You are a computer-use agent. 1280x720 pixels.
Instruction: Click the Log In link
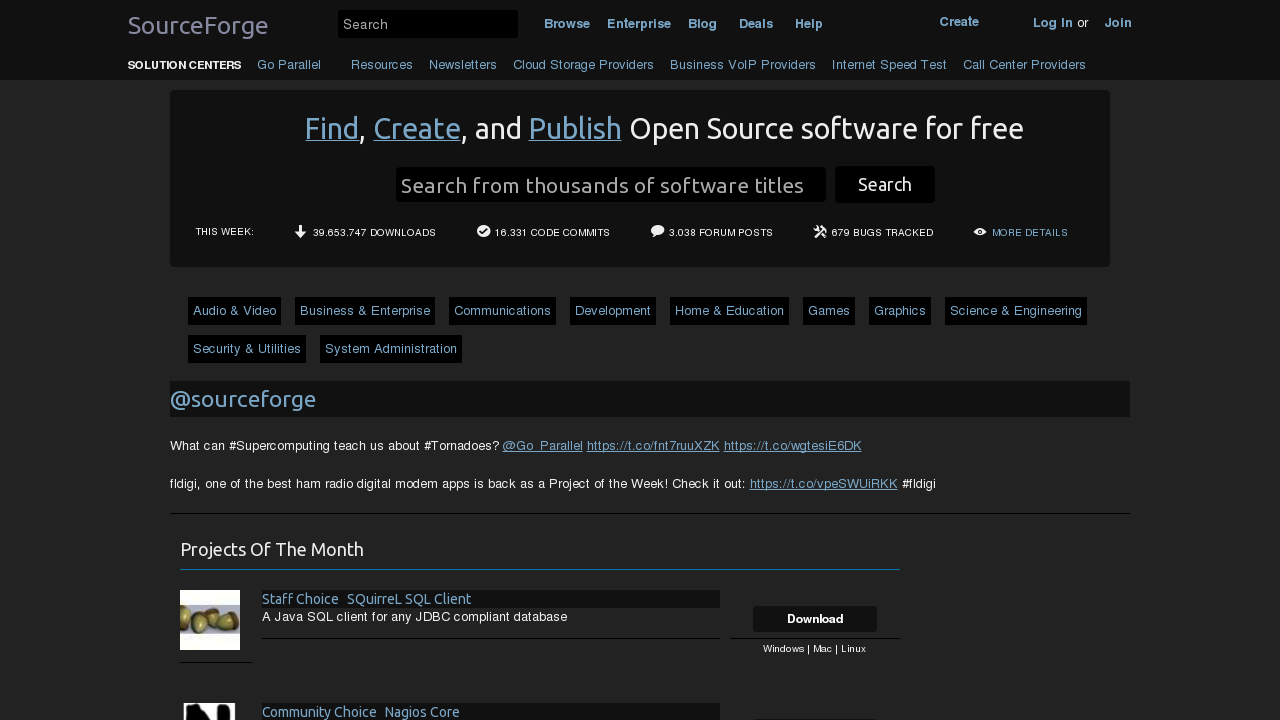pos(1053,23)
